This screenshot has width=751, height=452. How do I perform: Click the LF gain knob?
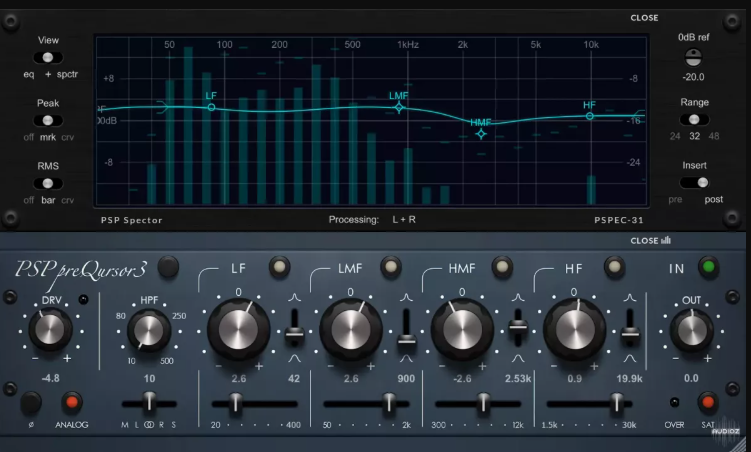tap(238, 330)
